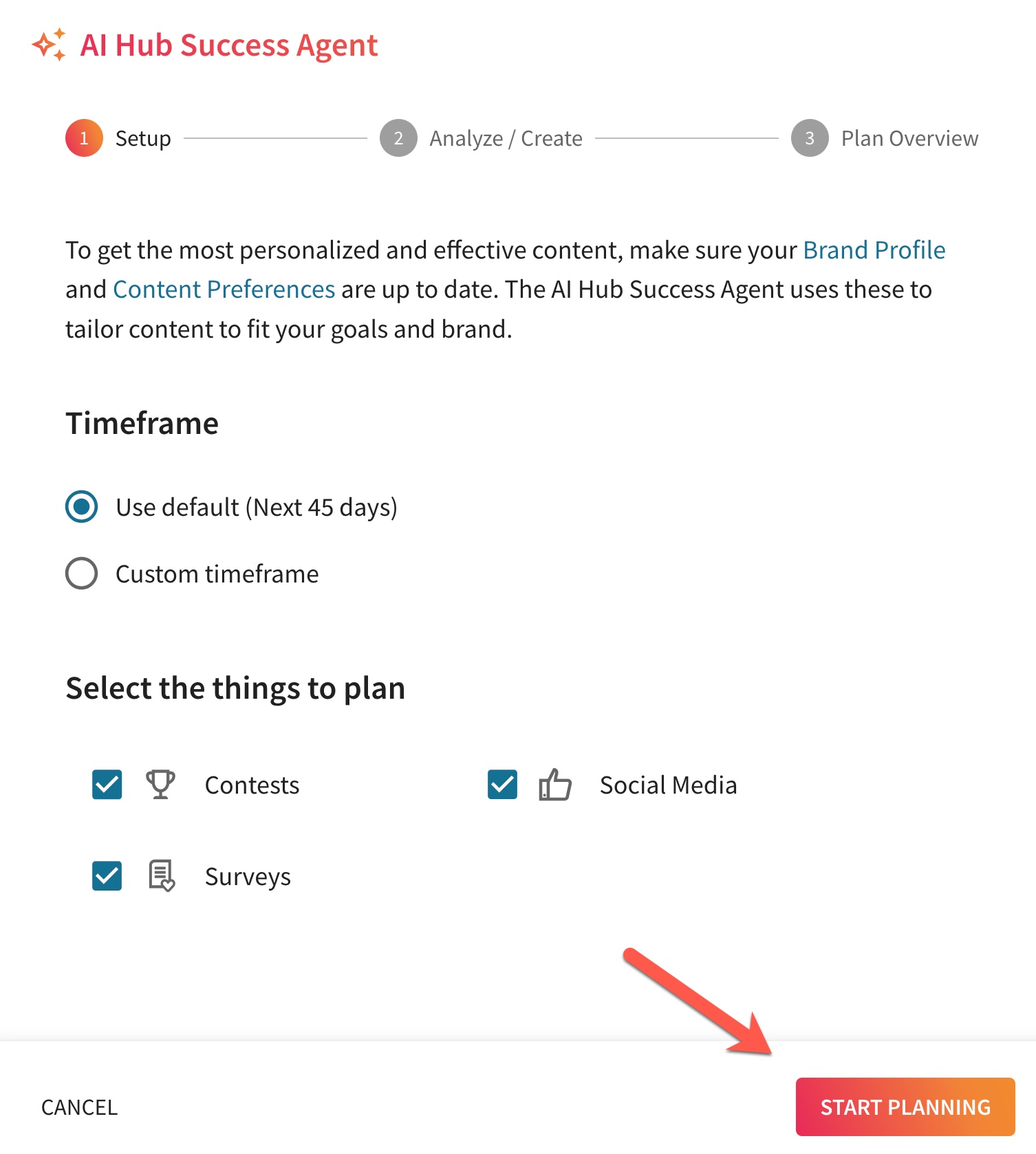
Task: Choose the Custom timeframe radio option
Action: point(82,574)
